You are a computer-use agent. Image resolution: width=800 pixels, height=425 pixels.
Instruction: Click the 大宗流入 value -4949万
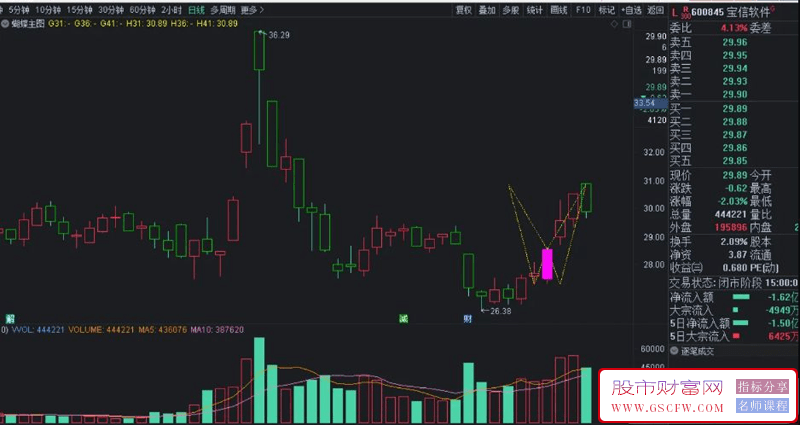pyautogui.click(x=784, y=310)
